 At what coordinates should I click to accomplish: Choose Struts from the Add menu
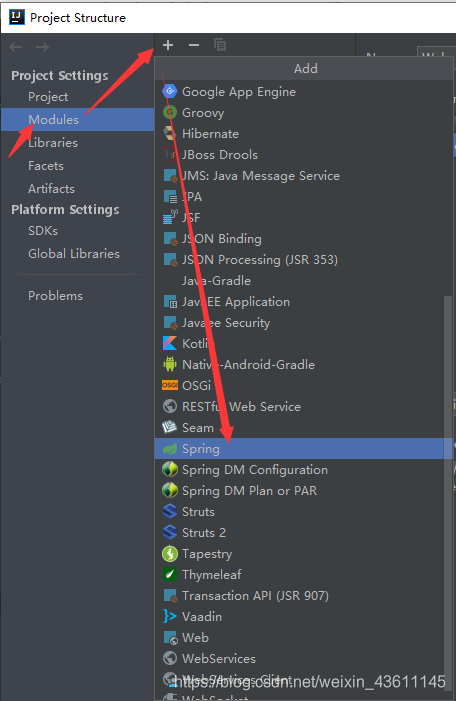[198, 511]
